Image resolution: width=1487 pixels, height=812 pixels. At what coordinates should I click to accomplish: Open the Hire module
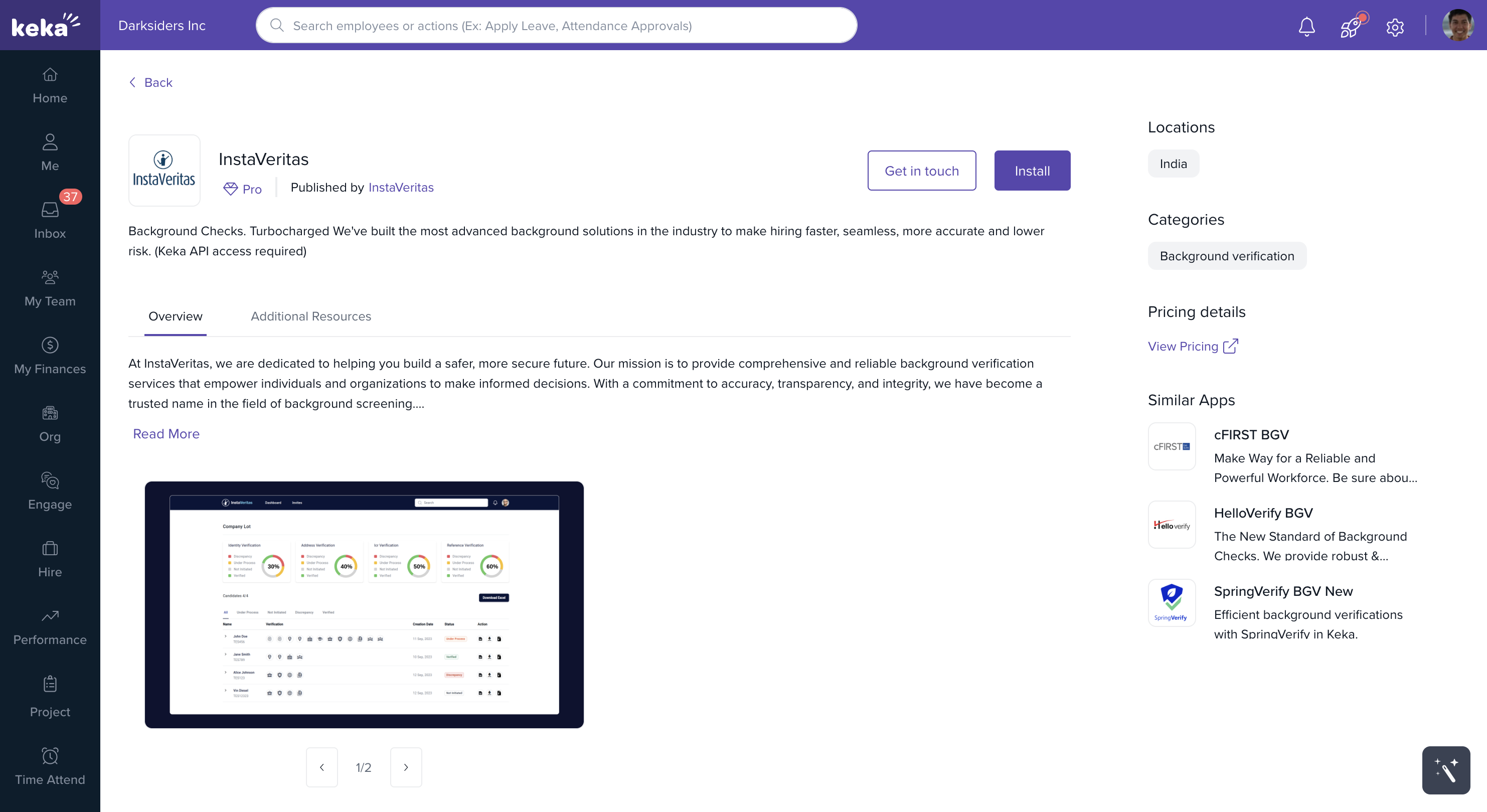50,559
